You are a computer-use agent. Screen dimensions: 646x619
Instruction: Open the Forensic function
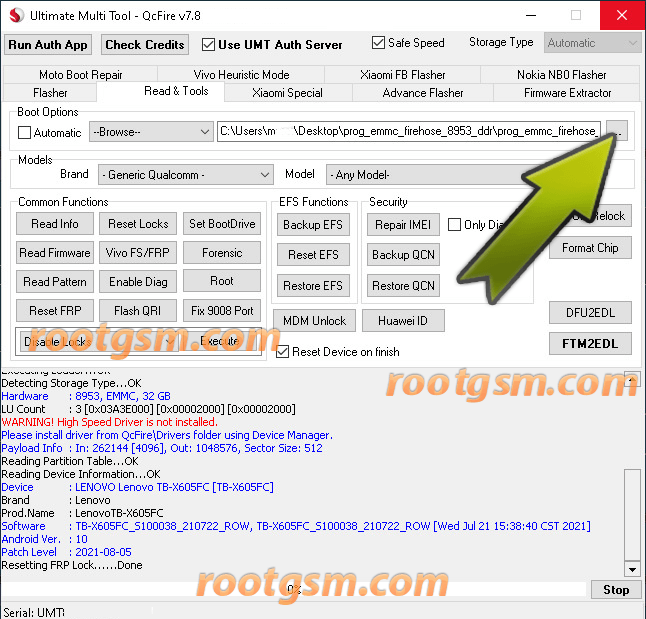[222, 253]
